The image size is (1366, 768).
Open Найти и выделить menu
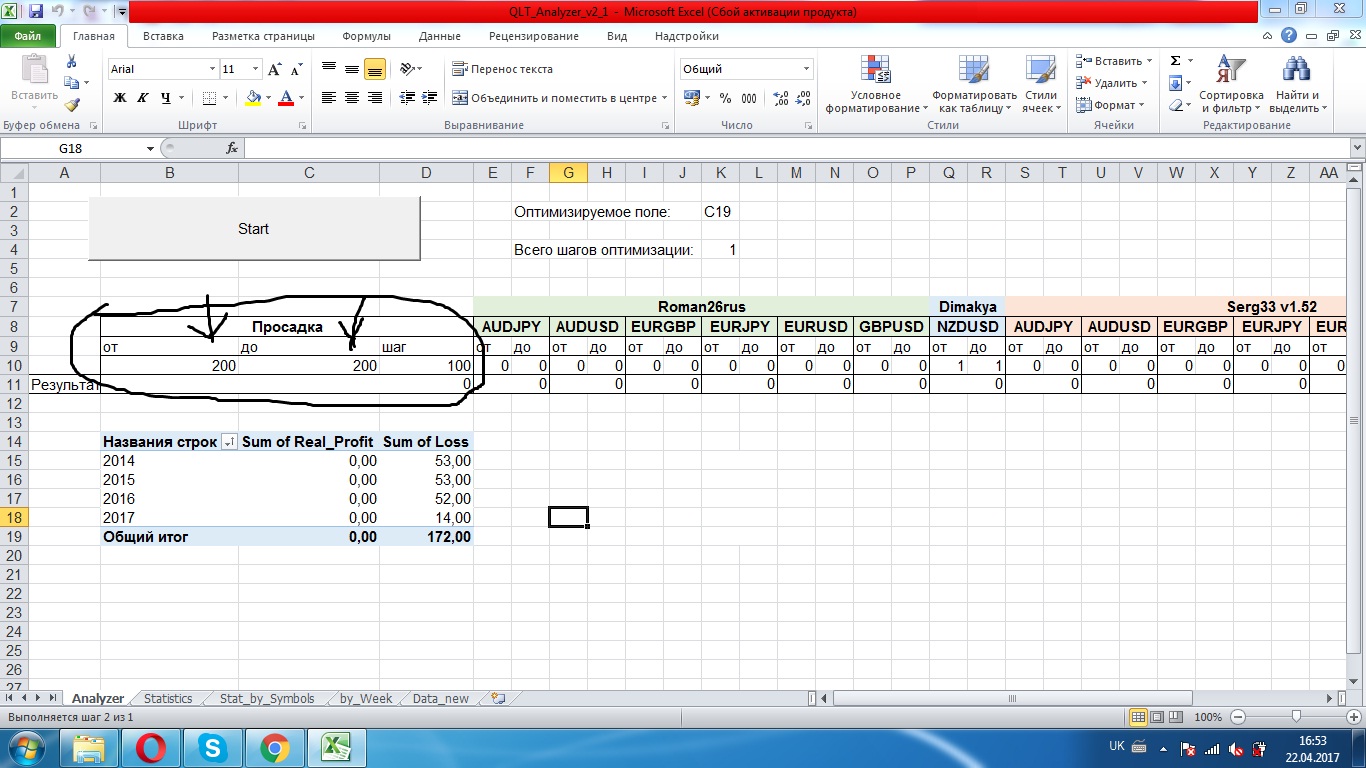[x=1297, y=85]
